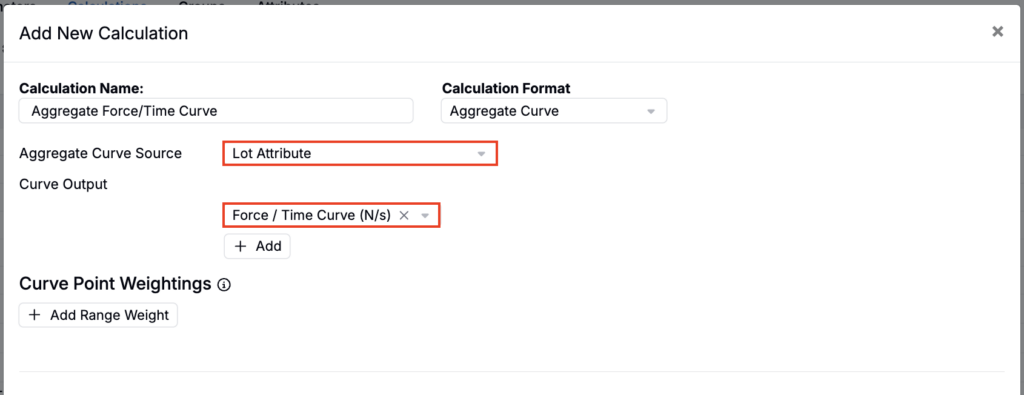The image size is (1024, 395).
Task: Click the Aggregate Curve Source label
Action: coord(101,153)
